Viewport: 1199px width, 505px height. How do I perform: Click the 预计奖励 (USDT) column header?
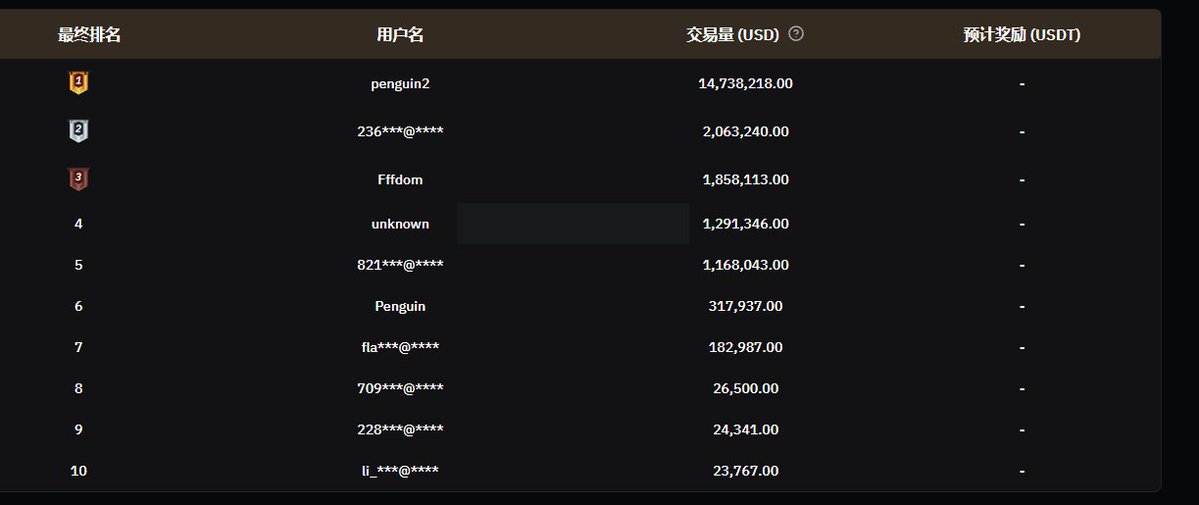click(x=1022, y=34)
